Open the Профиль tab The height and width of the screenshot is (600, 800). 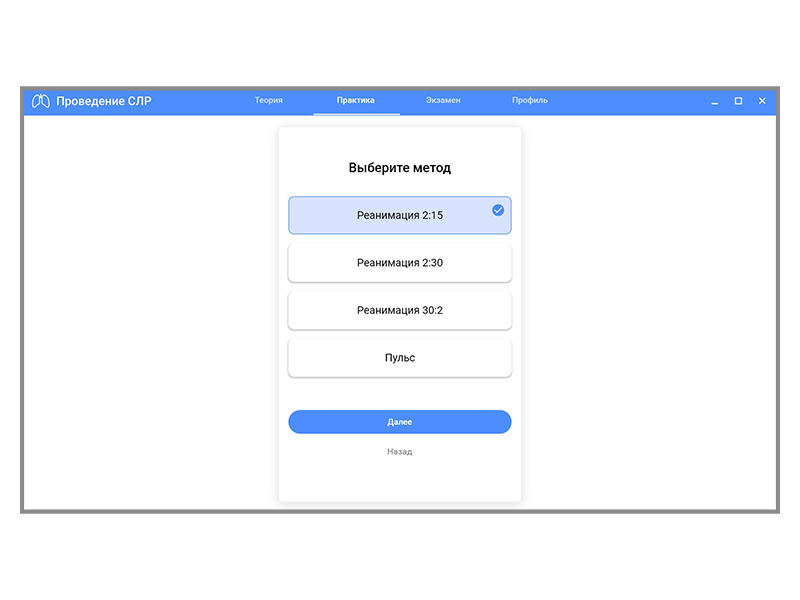pyautogui.click(x=530, y=101)
